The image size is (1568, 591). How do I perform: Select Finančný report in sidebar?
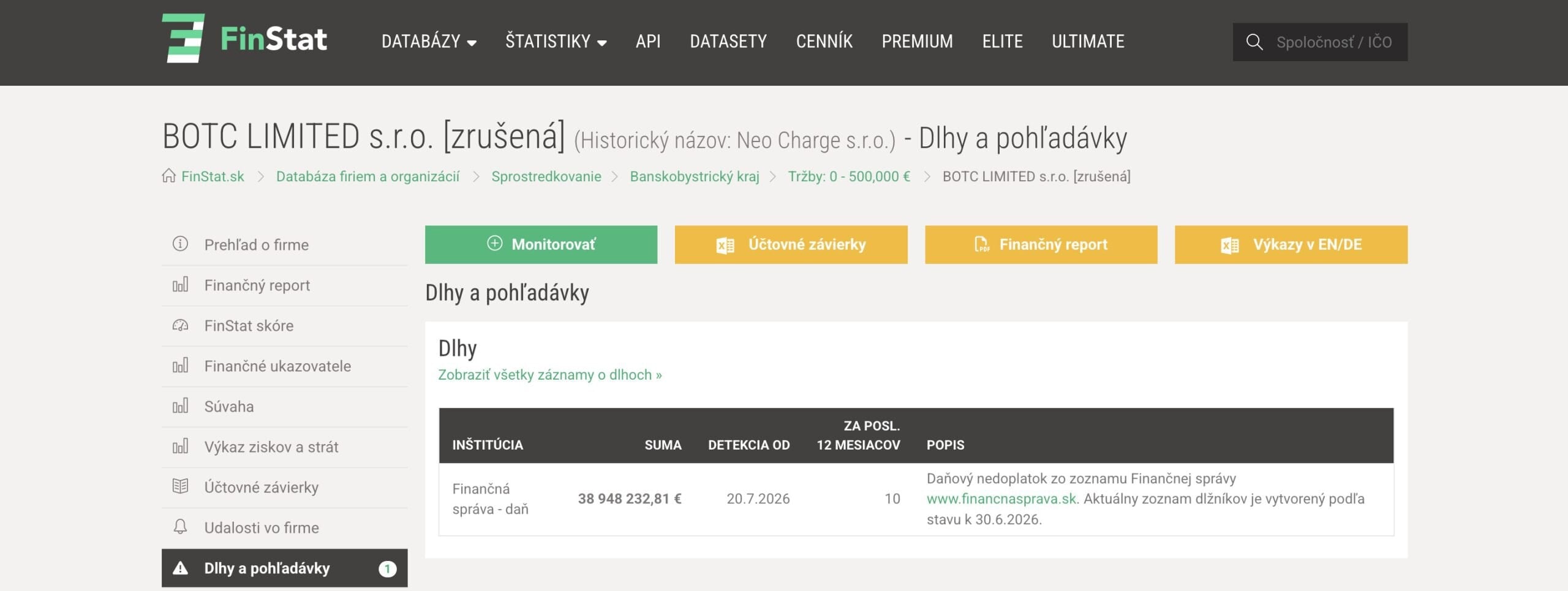[x=284, y=285]
